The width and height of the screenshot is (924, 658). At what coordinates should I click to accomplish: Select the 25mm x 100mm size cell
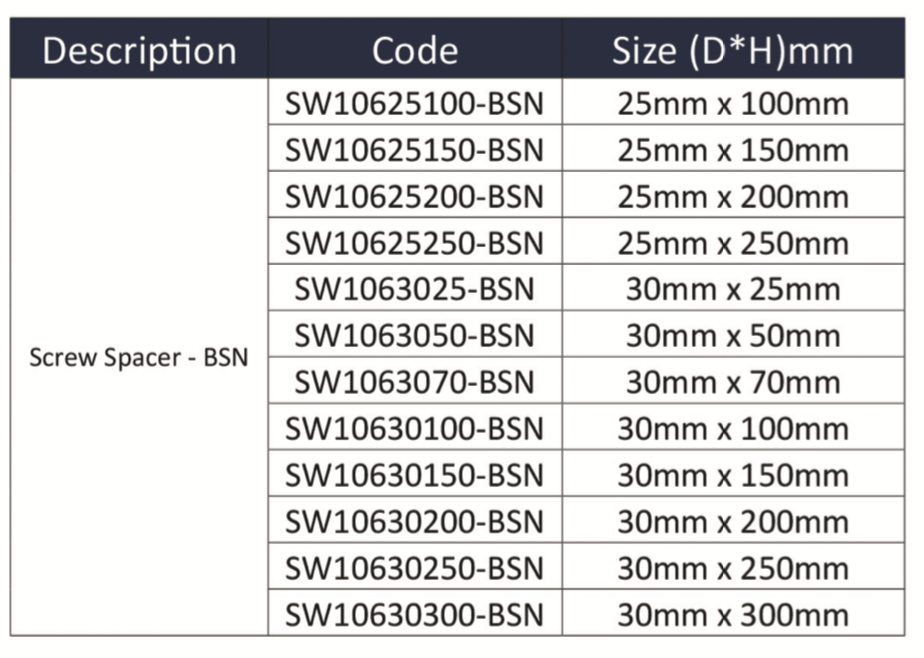coord(732,103)
